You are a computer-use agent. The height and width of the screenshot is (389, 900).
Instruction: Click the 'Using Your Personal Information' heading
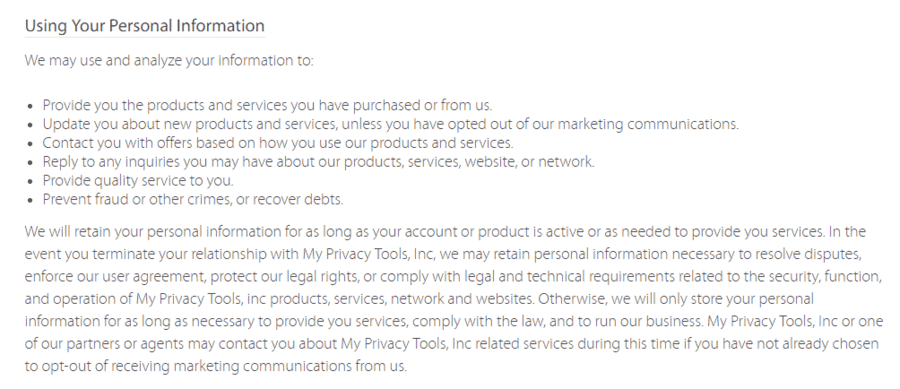pos(145,26)
